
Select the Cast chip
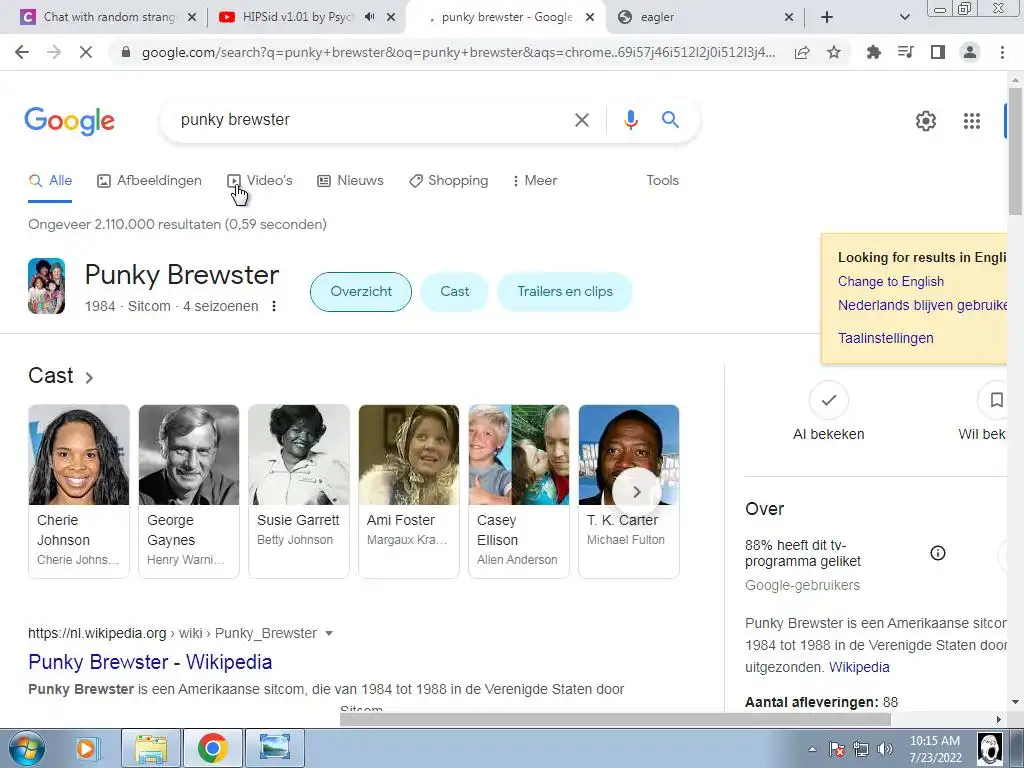click(x=455, y=292)
